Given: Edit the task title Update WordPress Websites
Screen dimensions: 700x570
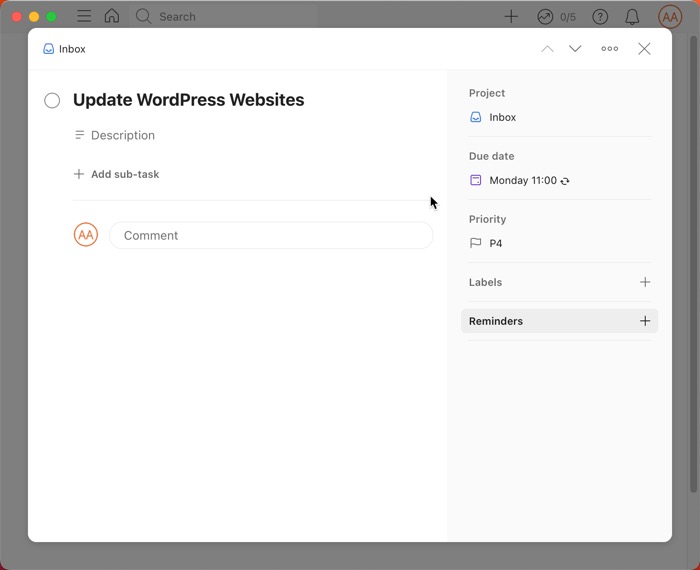Looking at the screenshot, I should click(188, 100).
